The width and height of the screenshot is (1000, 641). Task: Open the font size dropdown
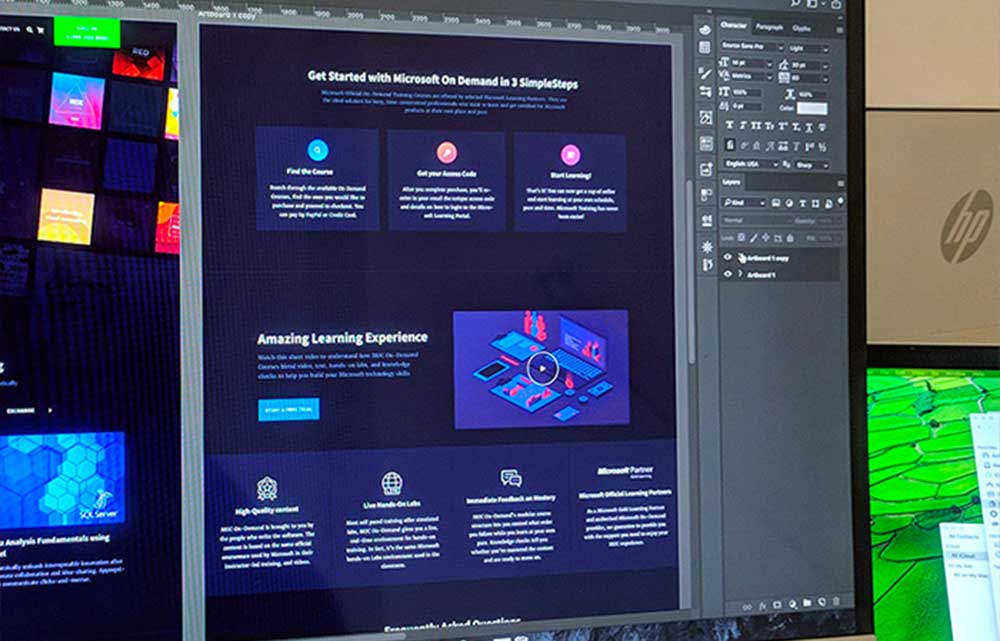pos(753,63)
